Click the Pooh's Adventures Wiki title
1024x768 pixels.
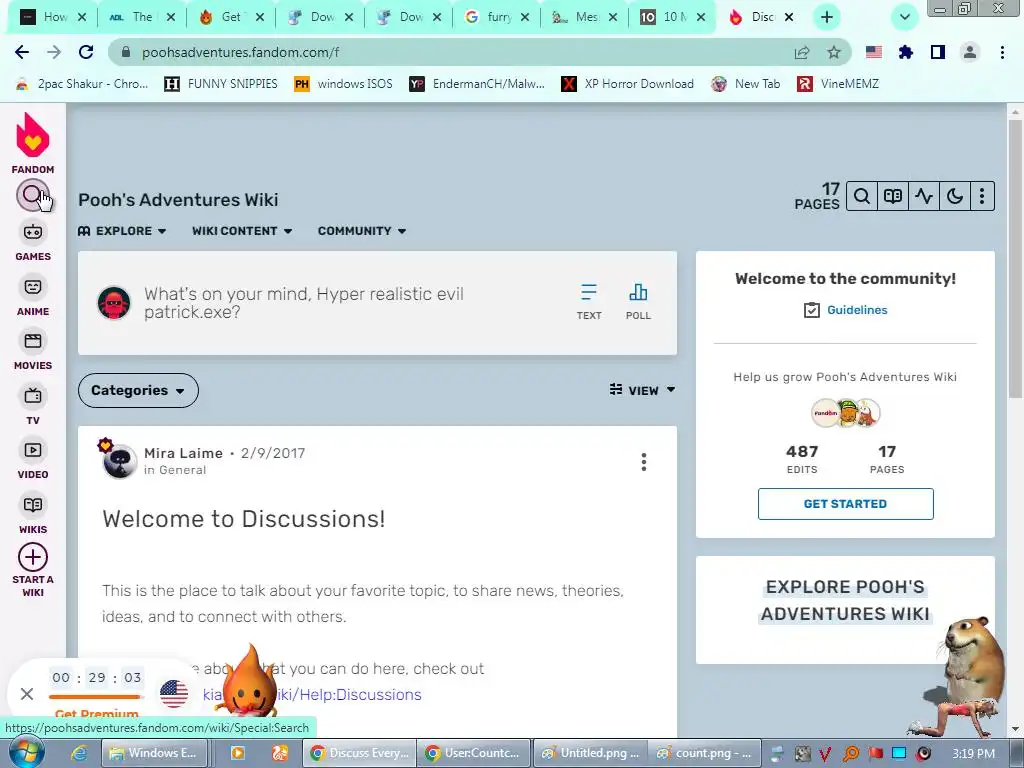click(x=178, y=200)
